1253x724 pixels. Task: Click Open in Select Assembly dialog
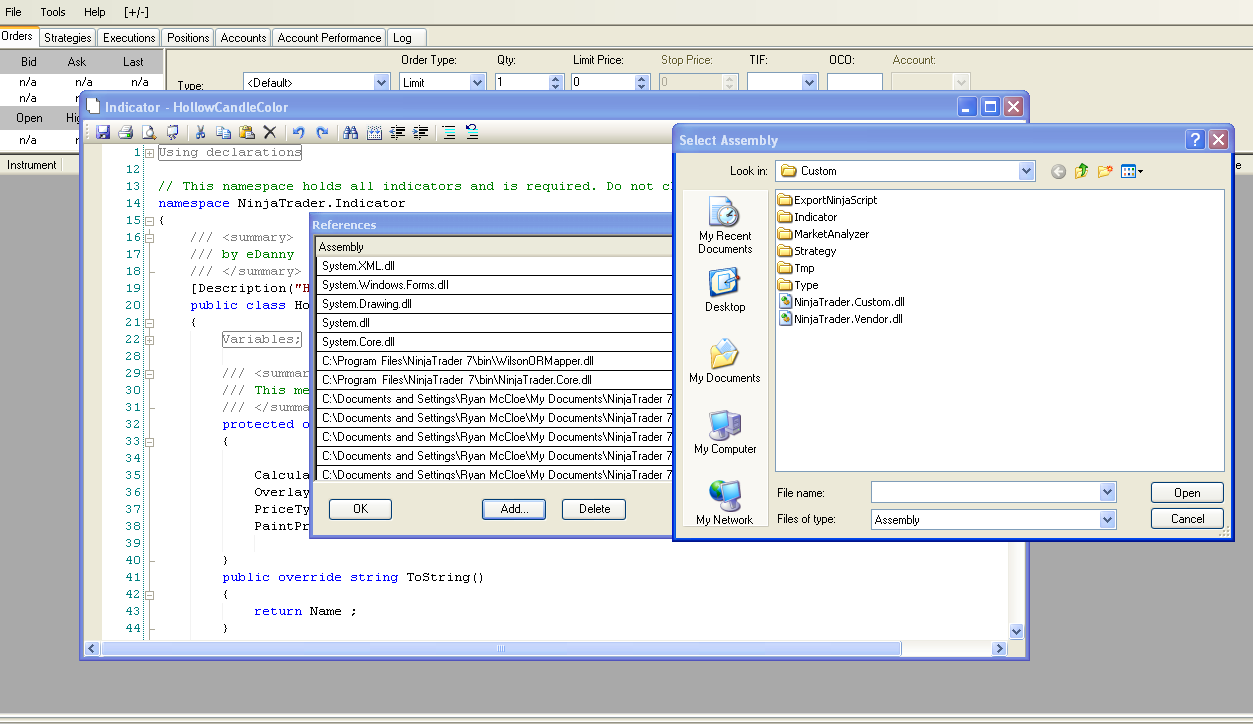click(x=1187, y=493)
